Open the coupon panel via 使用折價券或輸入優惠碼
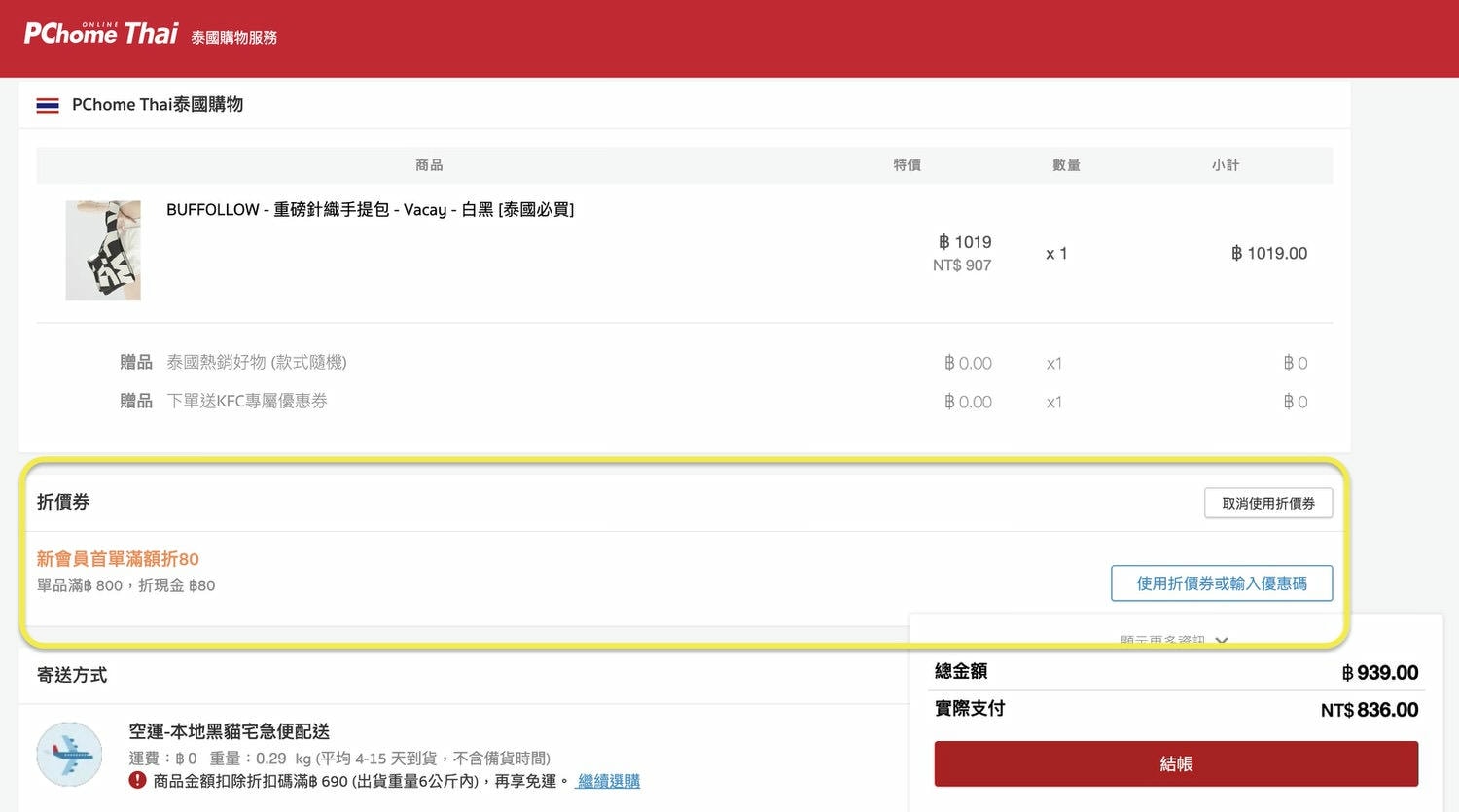 (x=1222, y=583)
